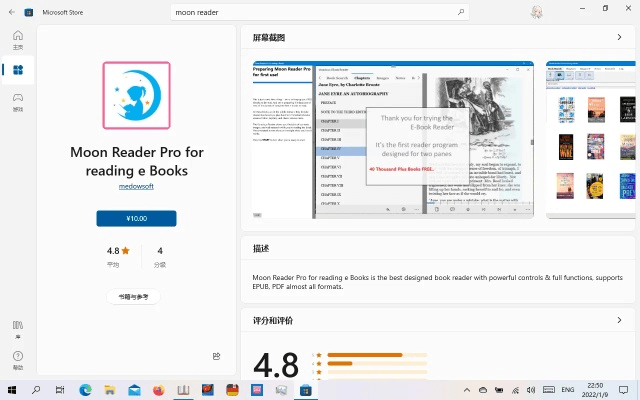
Task: Open Task View on the taskbar
Action: coord(60,390)
